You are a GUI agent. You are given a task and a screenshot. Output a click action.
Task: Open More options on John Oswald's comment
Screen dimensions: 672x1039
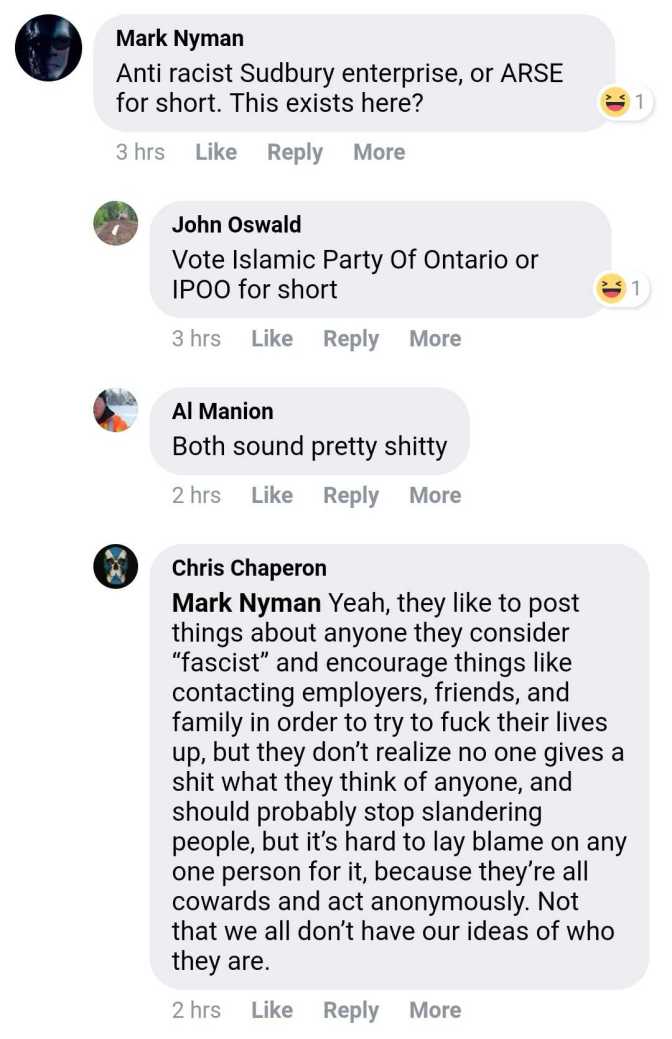point(435,339)
